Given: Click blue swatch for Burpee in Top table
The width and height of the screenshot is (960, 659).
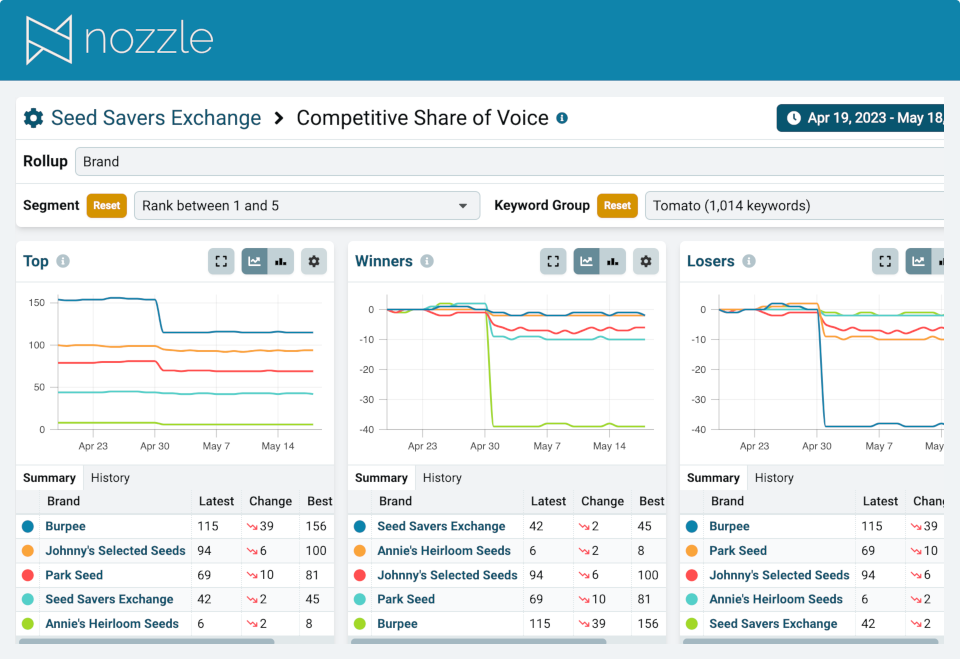Looking at the screenshot, I should click(x=28, y=526).
